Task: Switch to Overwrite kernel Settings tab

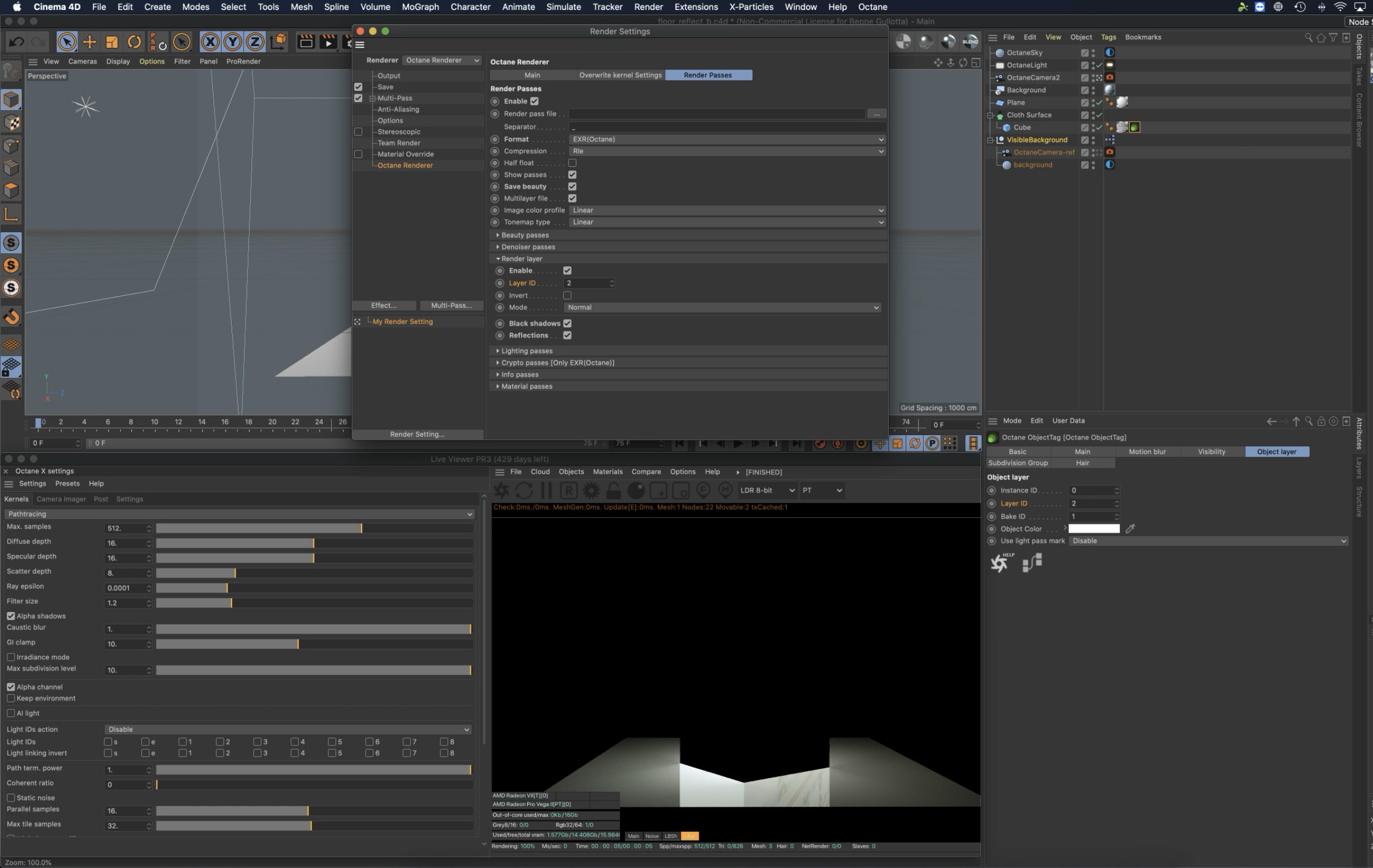Action: pos(620,75)
